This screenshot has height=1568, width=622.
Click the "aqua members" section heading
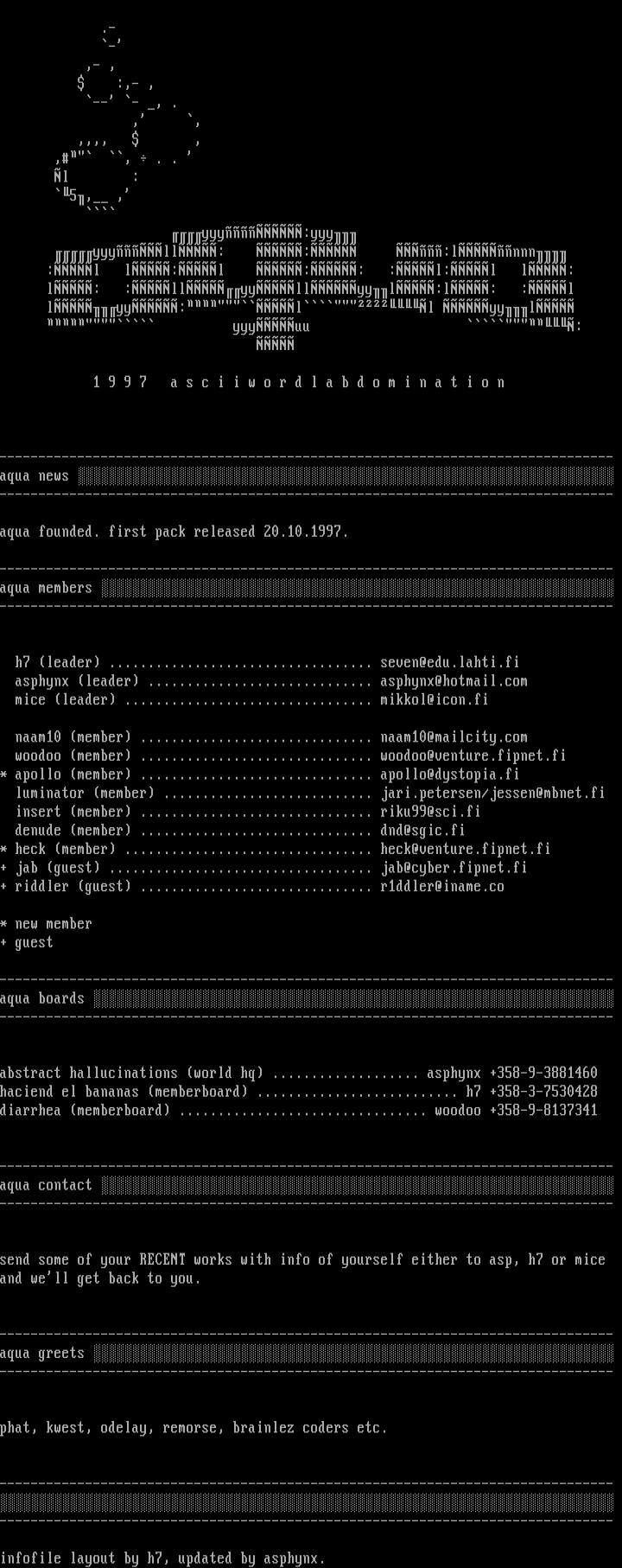tap(46, 589)
